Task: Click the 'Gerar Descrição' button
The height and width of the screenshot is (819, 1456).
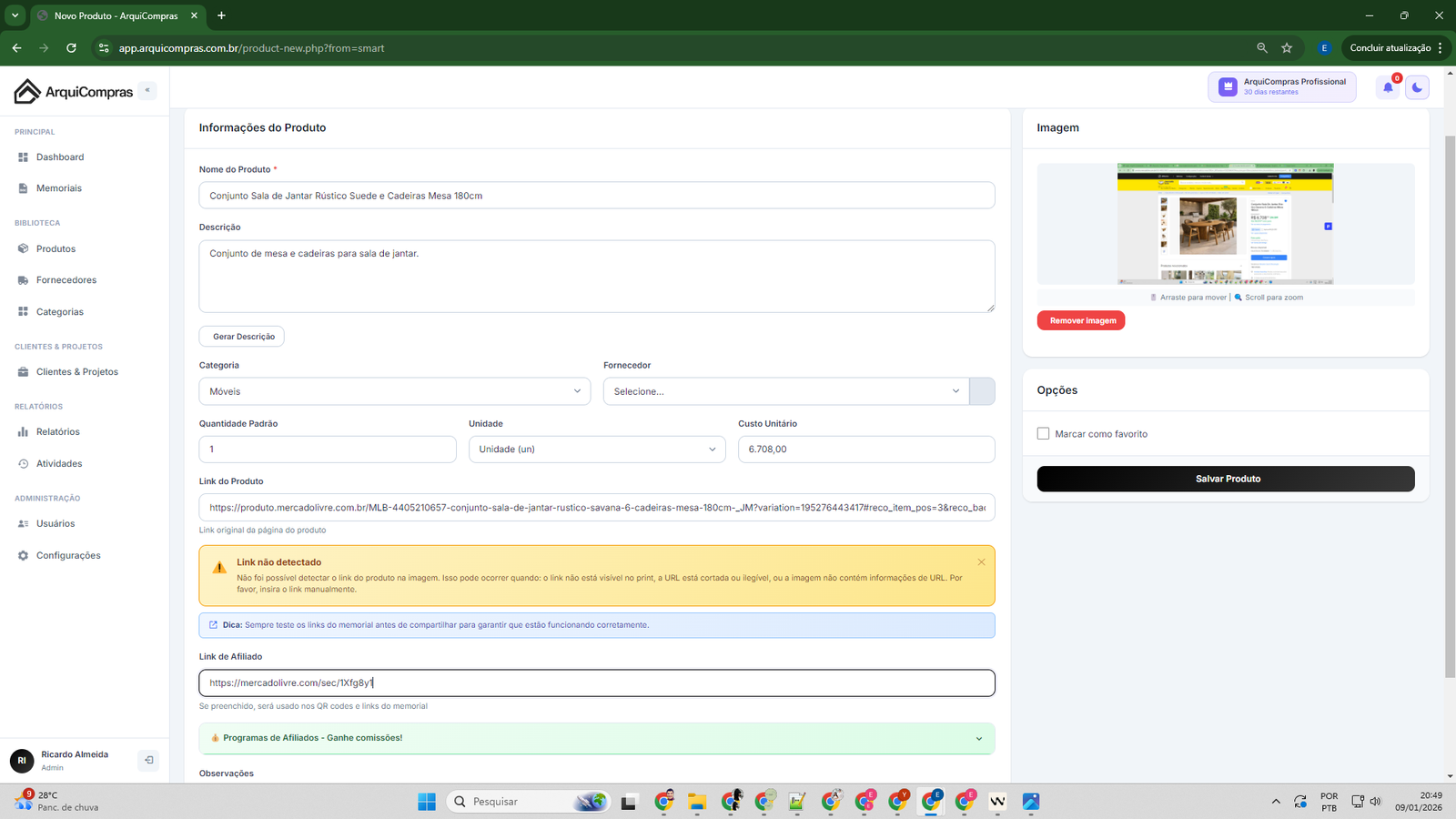Action: tap(242, 337)
